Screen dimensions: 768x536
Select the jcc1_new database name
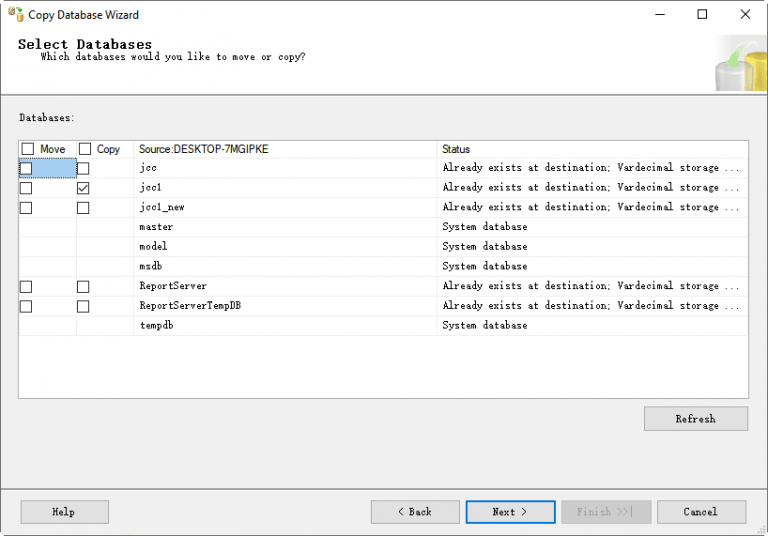tap(162, 207)
